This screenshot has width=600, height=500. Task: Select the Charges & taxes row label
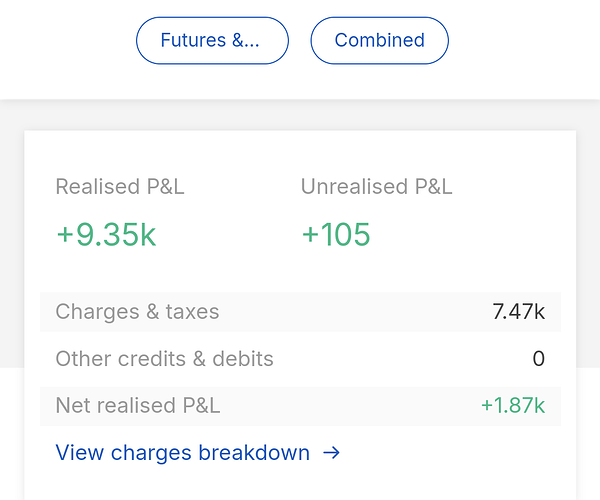137,312
